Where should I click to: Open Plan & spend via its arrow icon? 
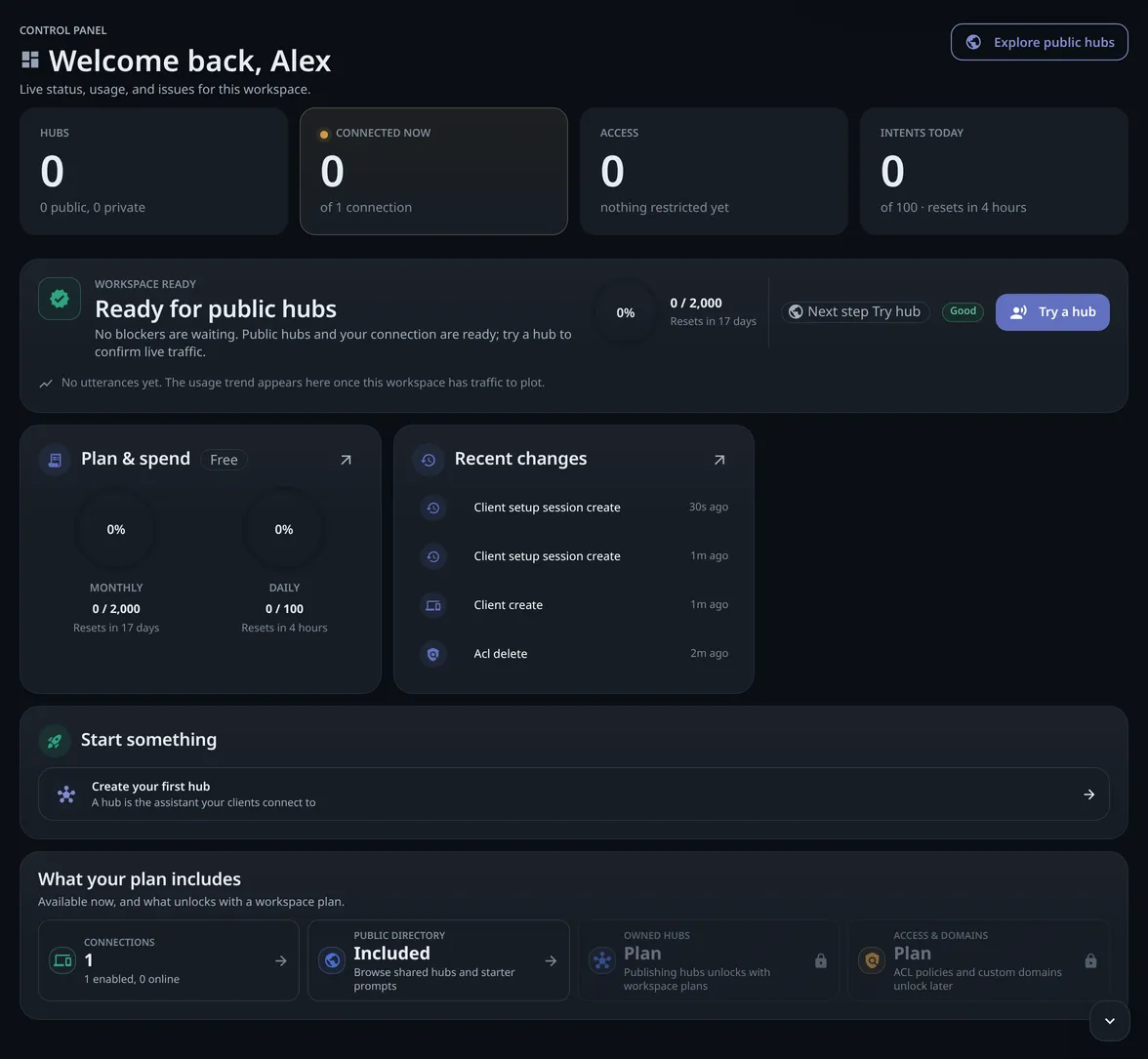[346, 460]
